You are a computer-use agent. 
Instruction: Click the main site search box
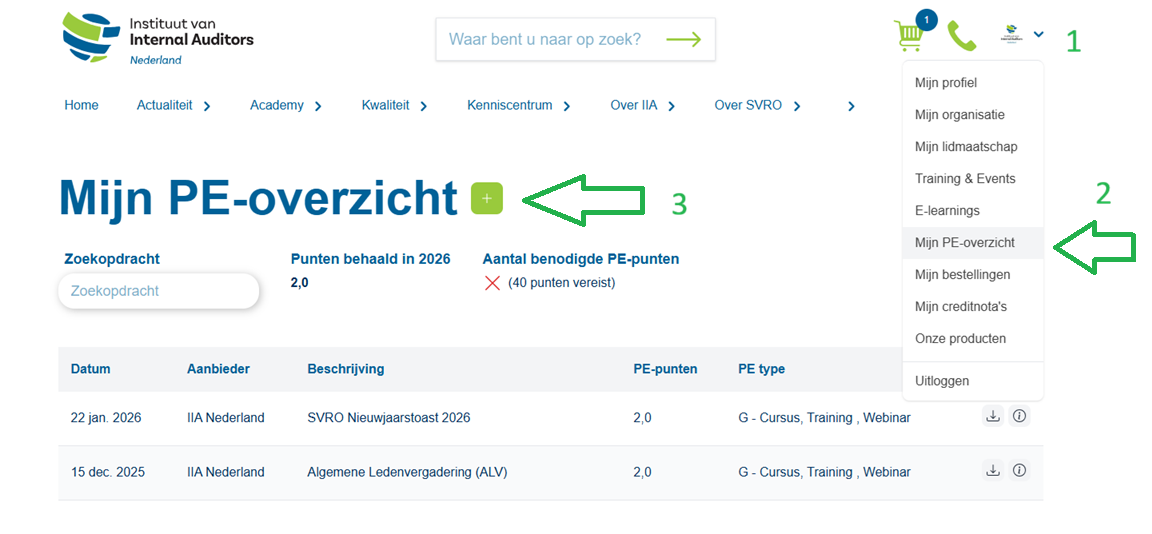coord(545,40)
